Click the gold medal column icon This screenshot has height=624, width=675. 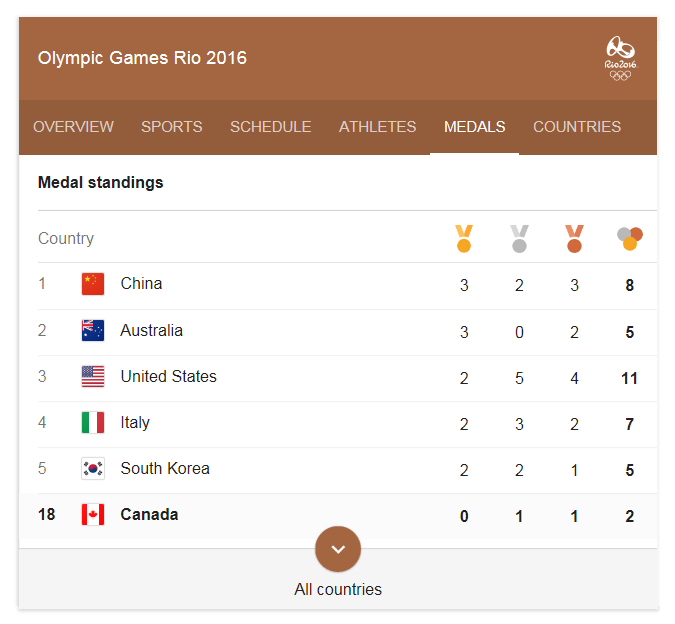464,238
